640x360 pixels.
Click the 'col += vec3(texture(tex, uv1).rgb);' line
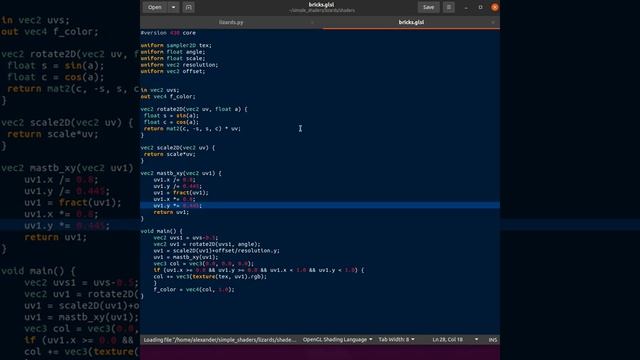coord(210,276)
